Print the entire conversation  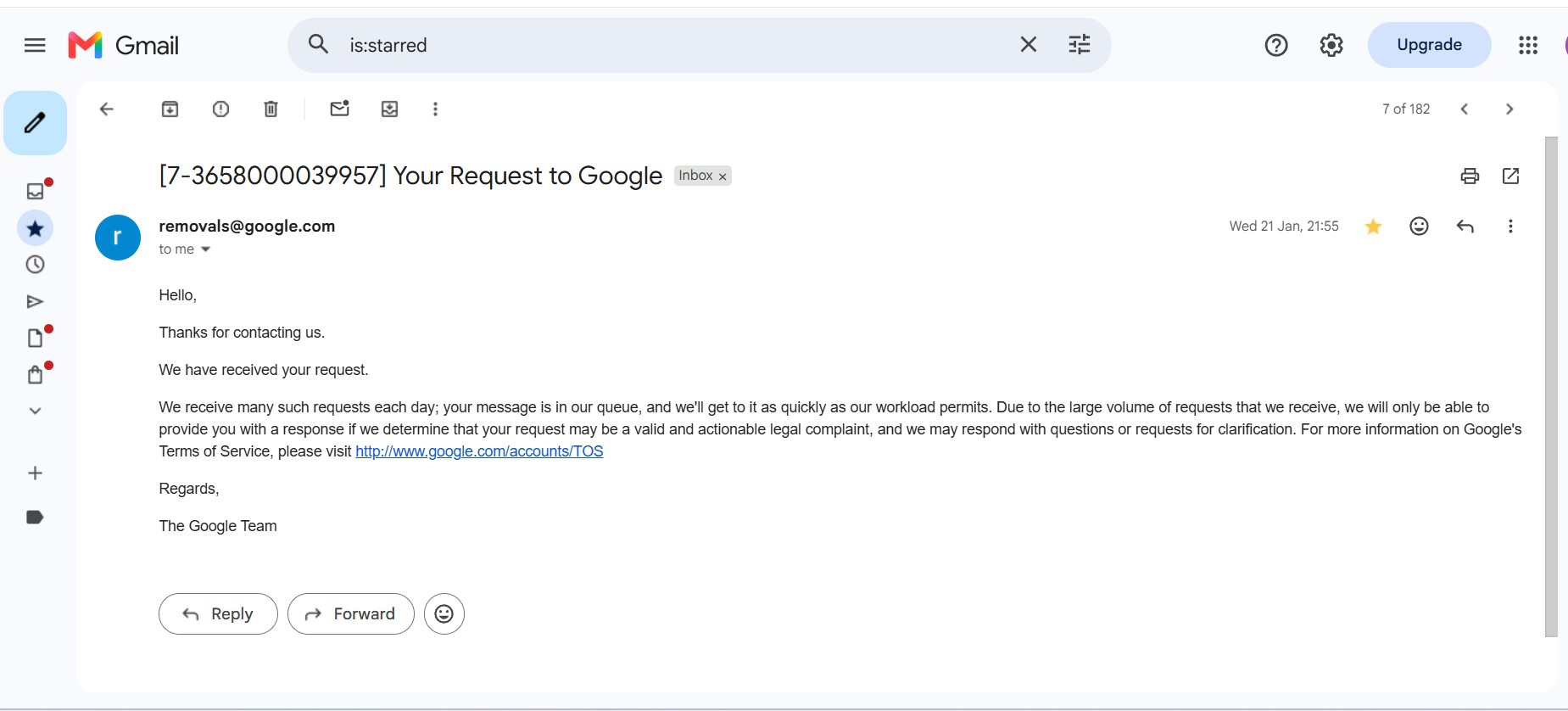(x=1470, y=176)
